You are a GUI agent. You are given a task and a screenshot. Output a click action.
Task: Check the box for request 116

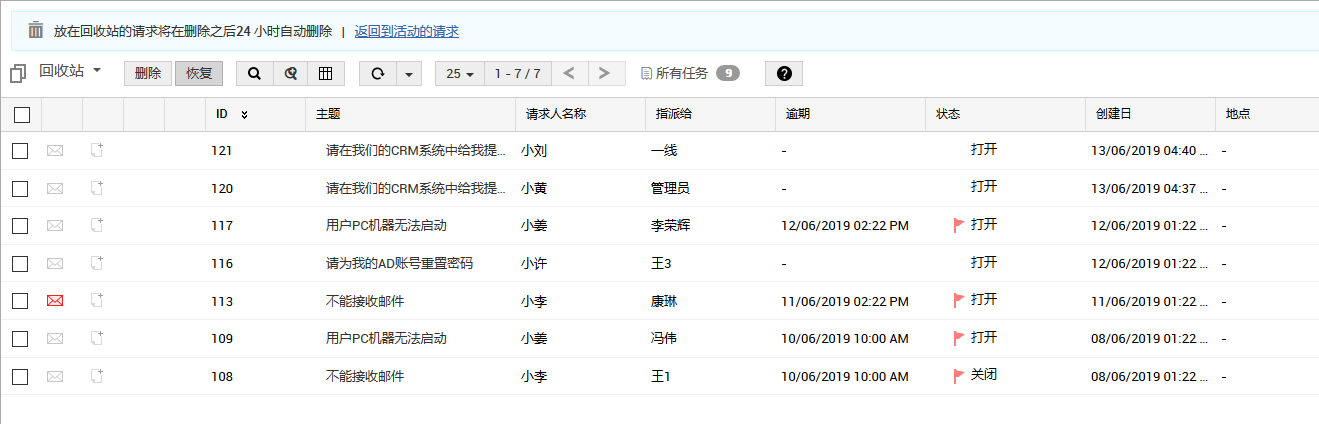pos(20,263)
